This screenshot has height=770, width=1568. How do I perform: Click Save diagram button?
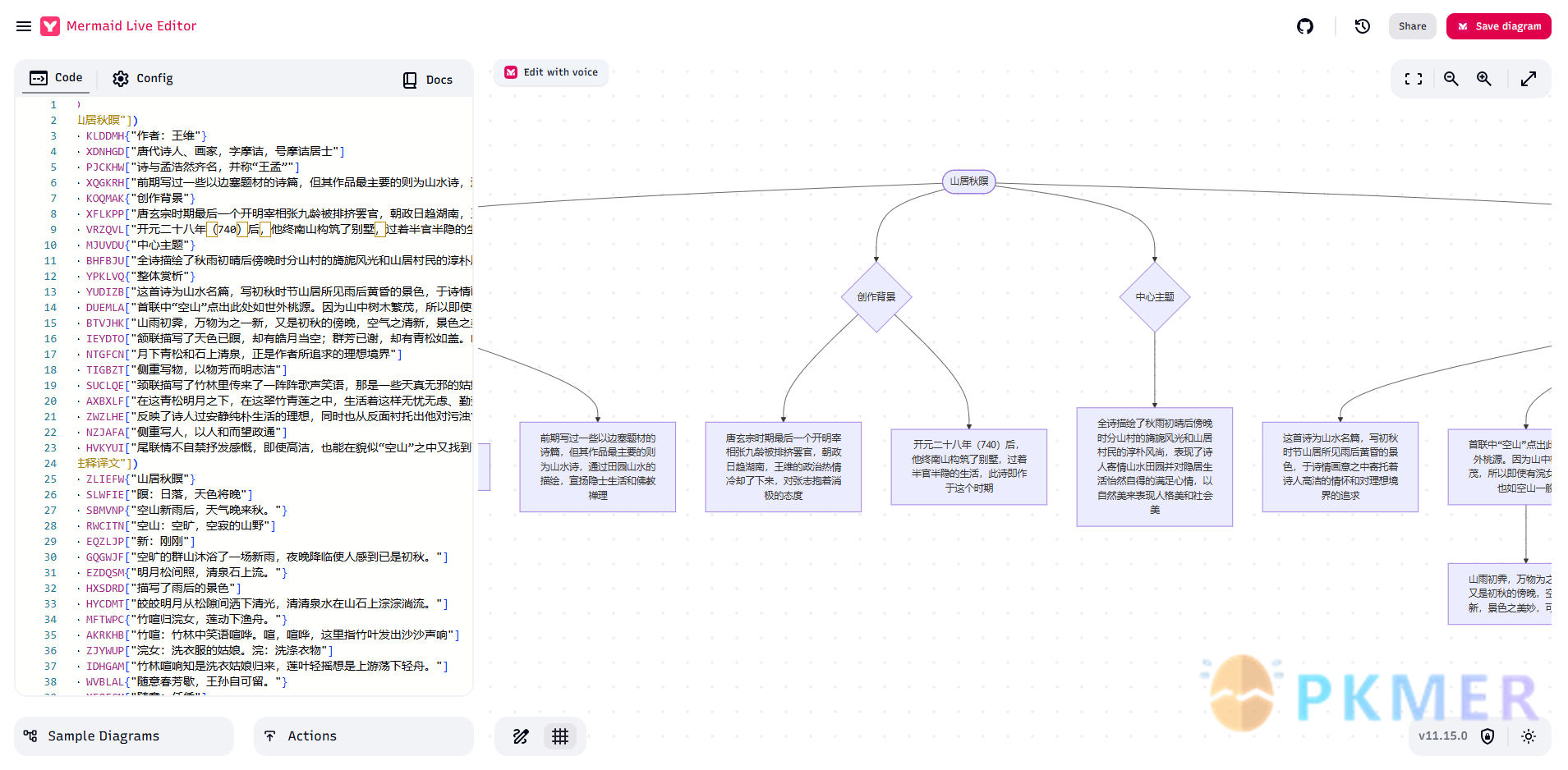[x=1499, y=26]
